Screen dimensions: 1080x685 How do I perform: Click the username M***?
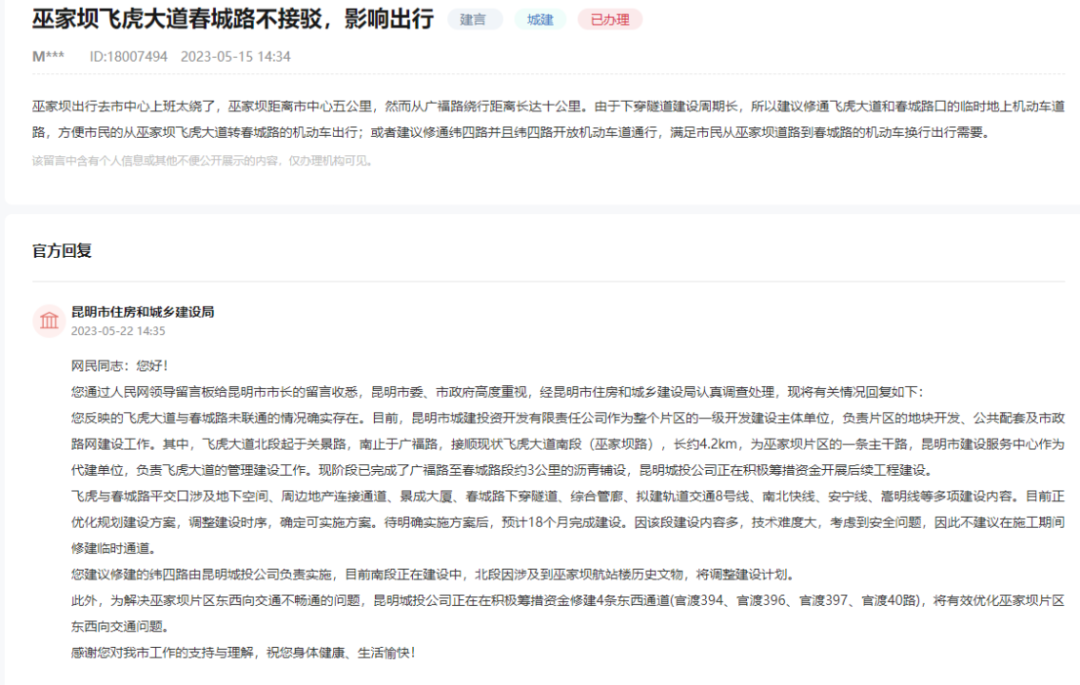48,56
